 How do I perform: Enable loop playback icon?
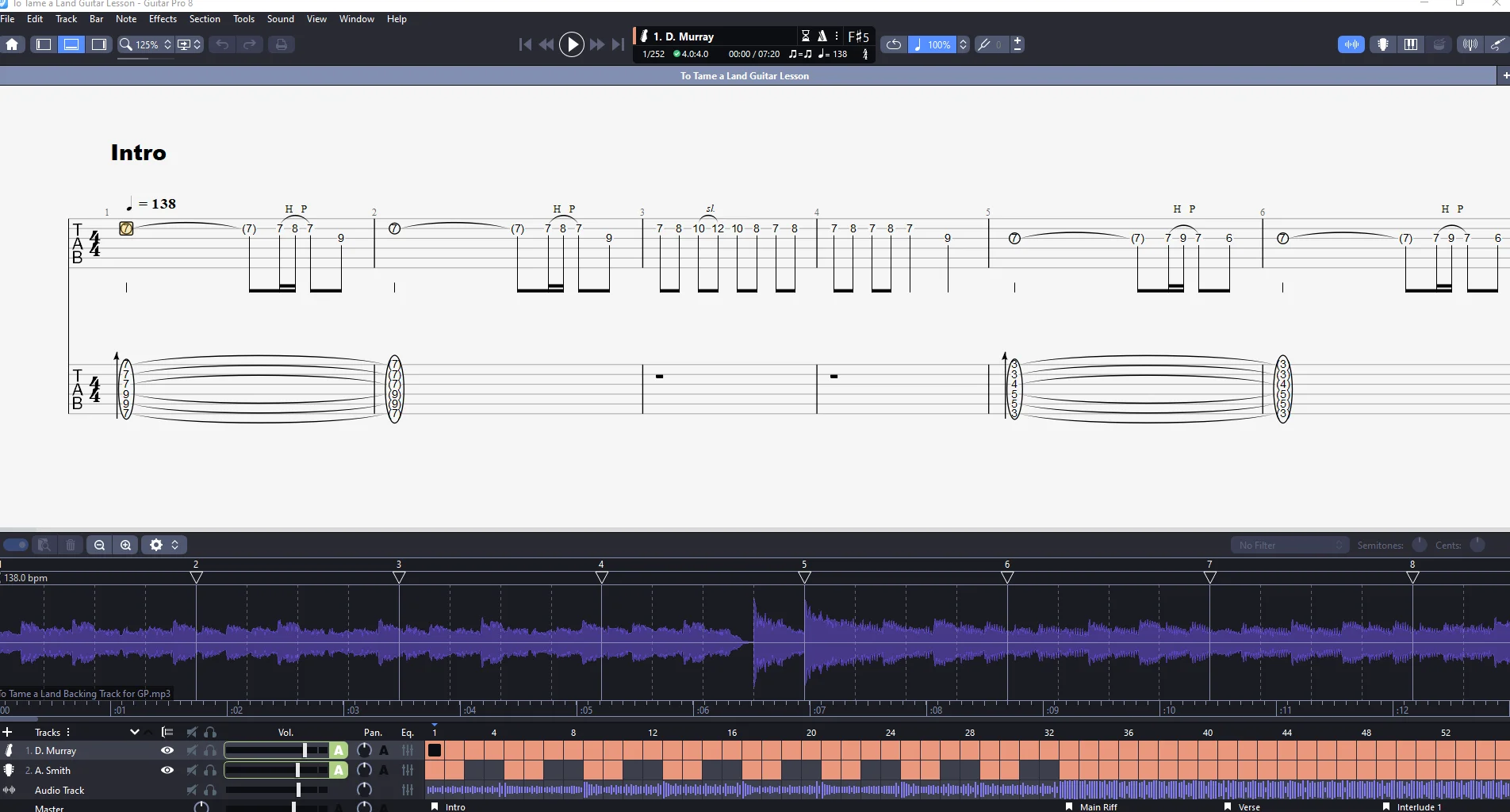tap(893, 44)
